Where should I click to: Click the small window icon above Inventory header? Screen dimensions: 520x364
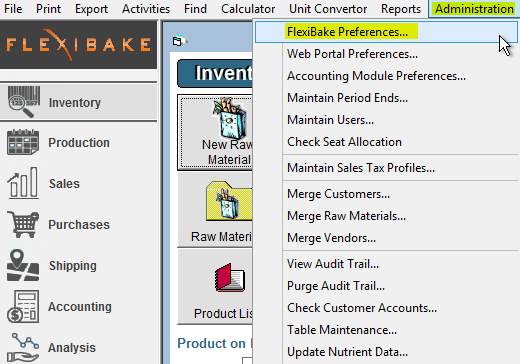pos(178,41)
